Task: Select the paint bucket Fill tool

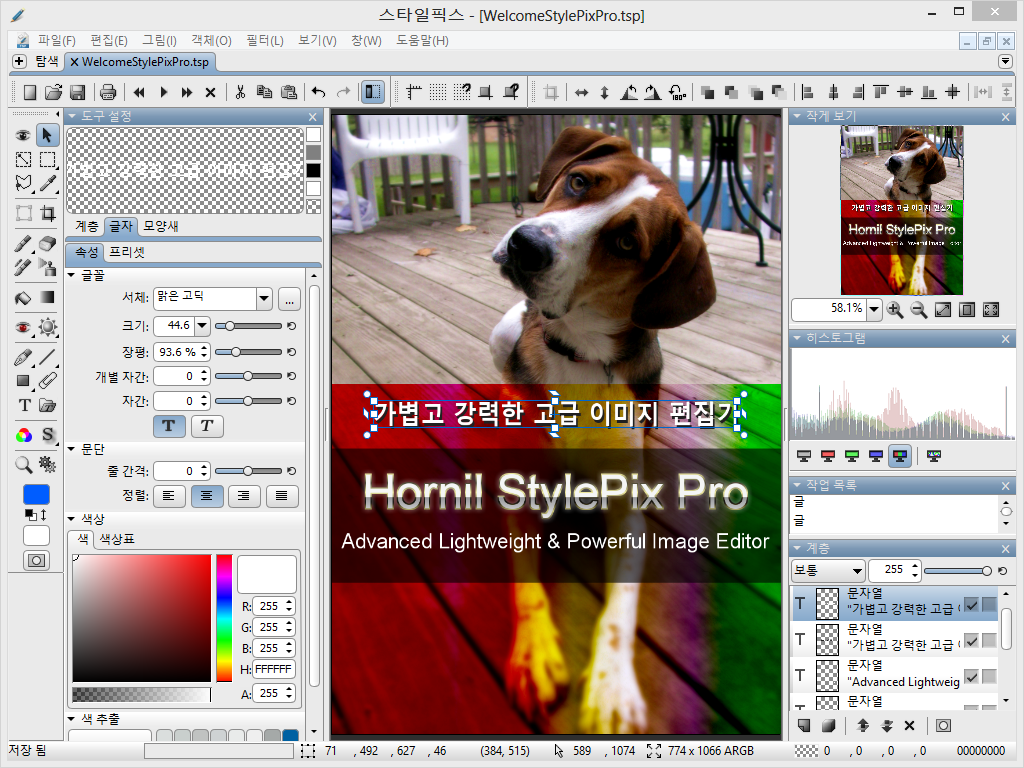Action: pos(24,298)
